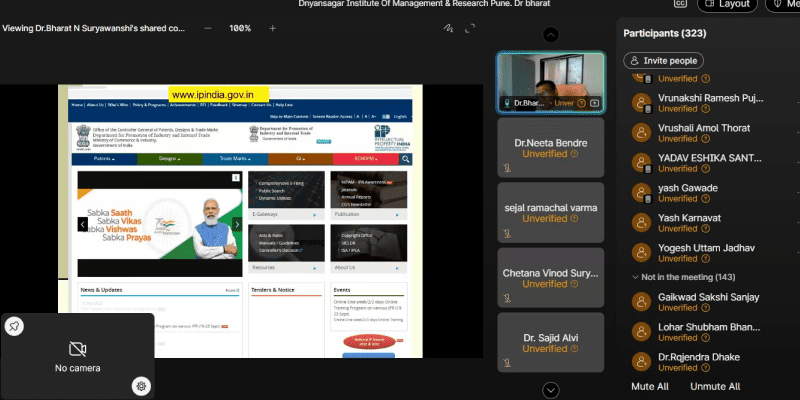The height and width of the screenshot is (400, 800).
Task: Click the www.ipindia.gov.in yellow label
Action: [x=218, y=94]
